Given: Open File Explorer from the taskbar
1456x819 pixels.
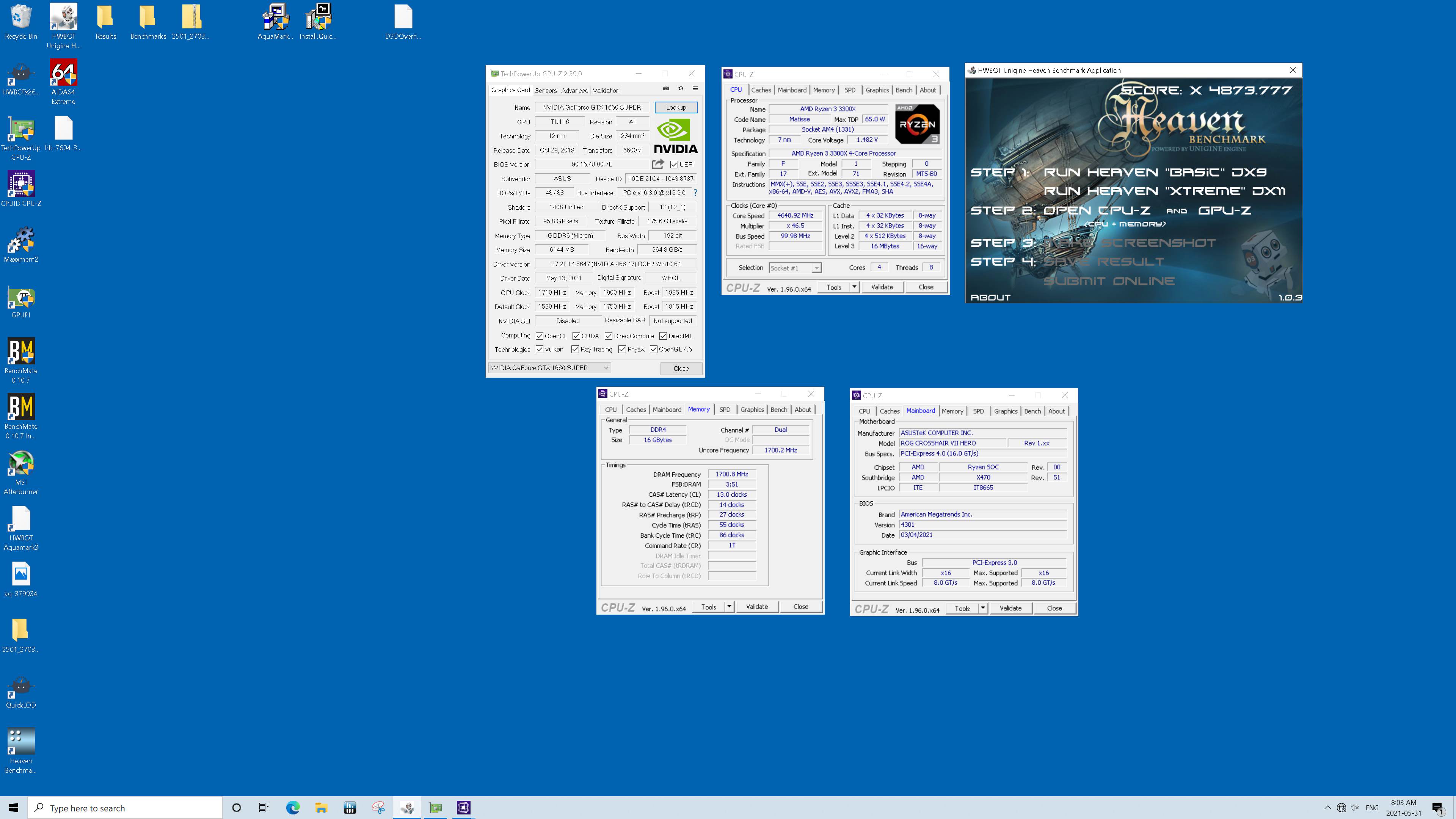Looking at the screenshot, I should [321, 808].
